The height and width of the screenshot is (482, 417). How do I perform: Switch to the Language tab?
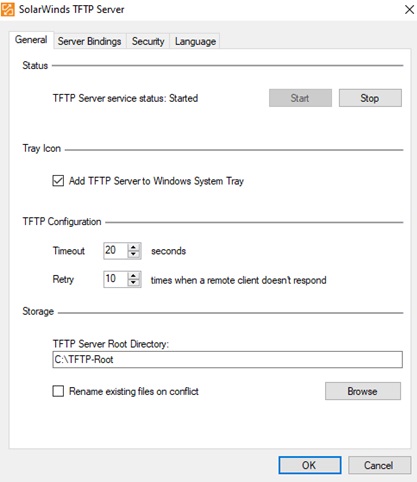[195, 41]
